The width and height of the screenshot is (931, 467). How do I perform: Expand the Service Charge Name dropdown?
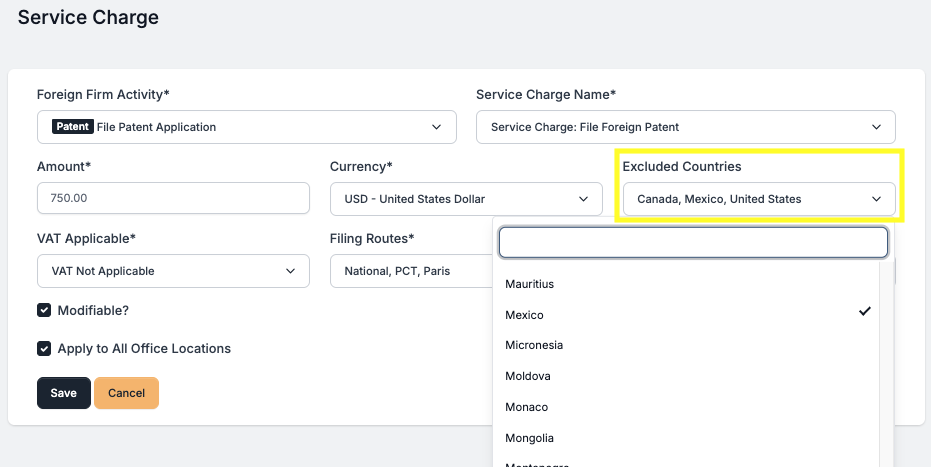click(x=685, y=127)
